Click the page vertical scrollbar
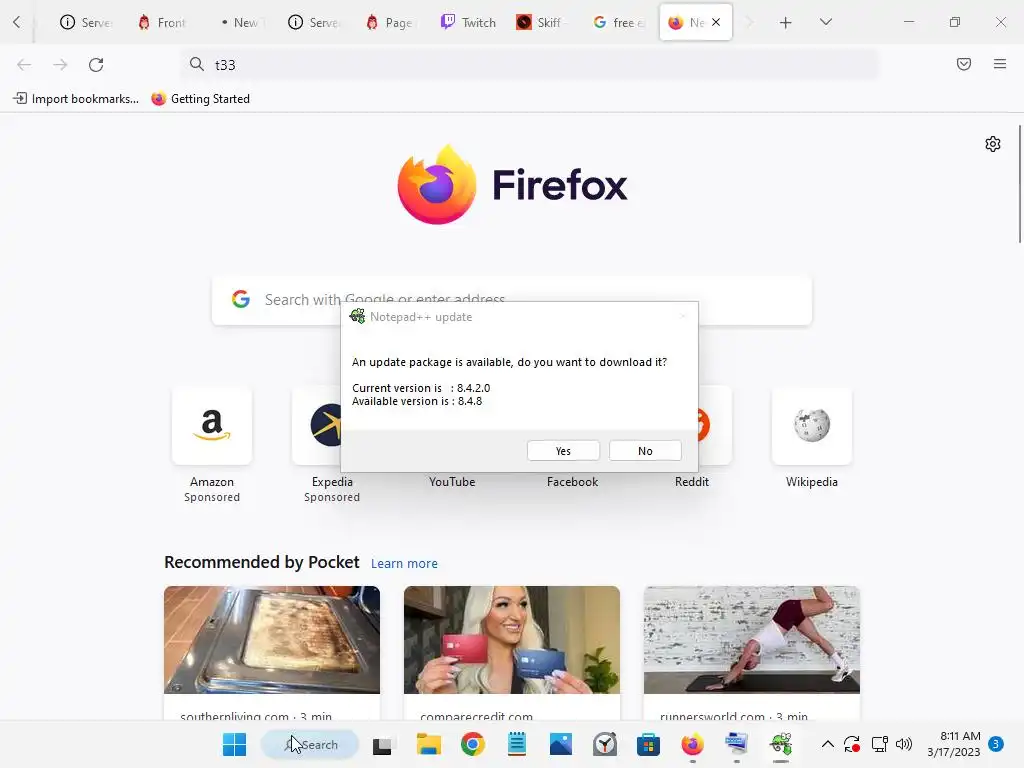This screenshot has width=1024, height=768. pos(1020,184)
